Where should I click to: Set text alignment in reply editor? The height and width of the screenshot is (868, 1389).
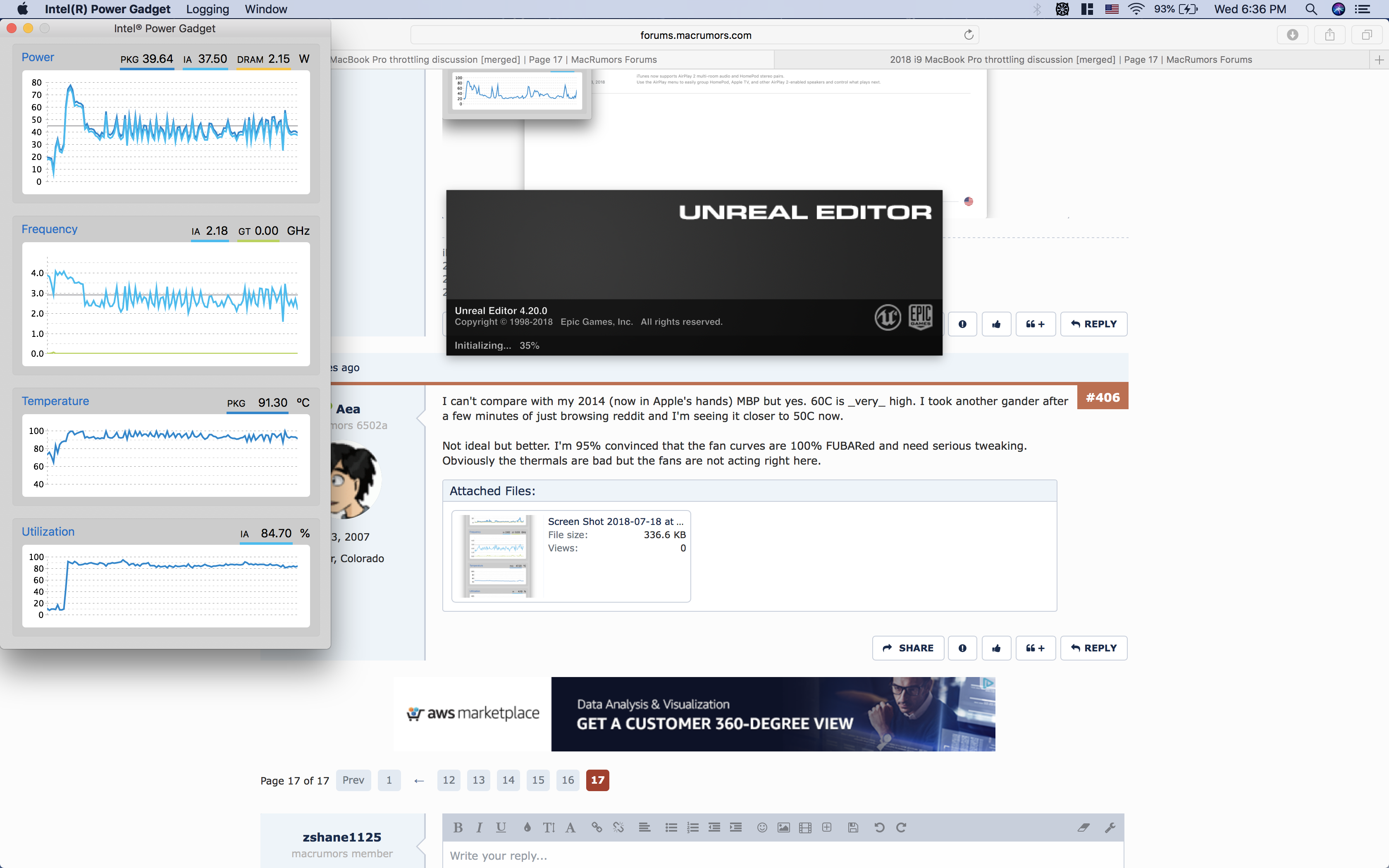tap(644, 827)
